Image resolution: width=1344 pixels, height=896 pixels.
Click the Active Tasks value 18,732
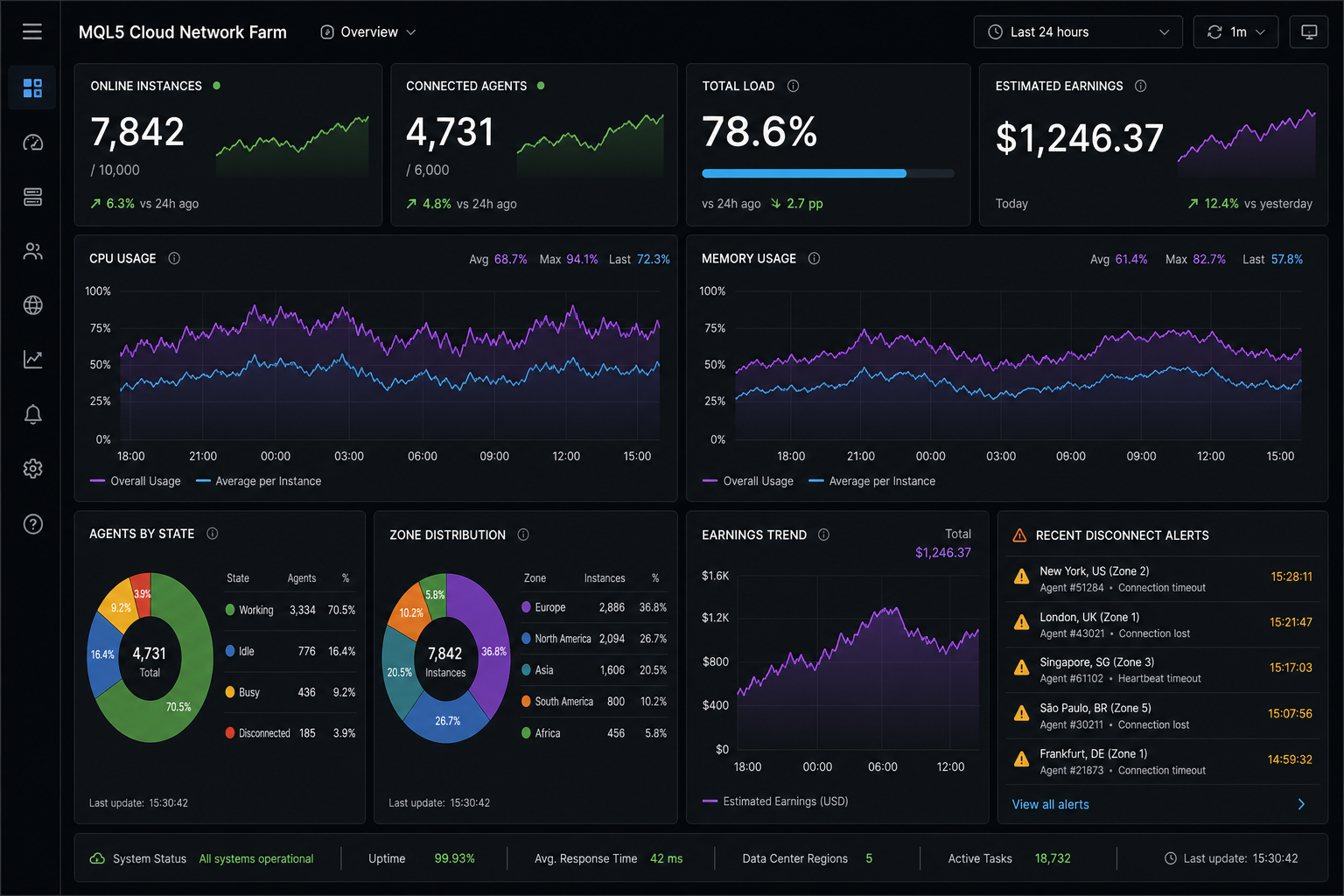1053,858
